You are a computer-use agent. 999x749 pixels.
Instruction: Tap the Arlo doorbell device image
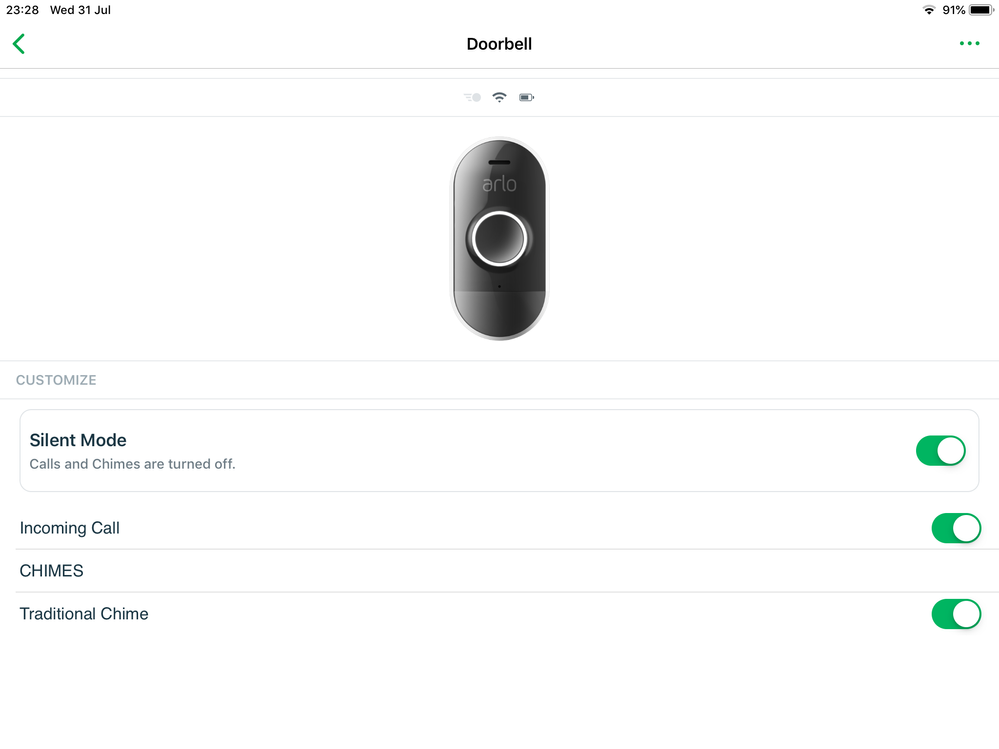(500, 239)
